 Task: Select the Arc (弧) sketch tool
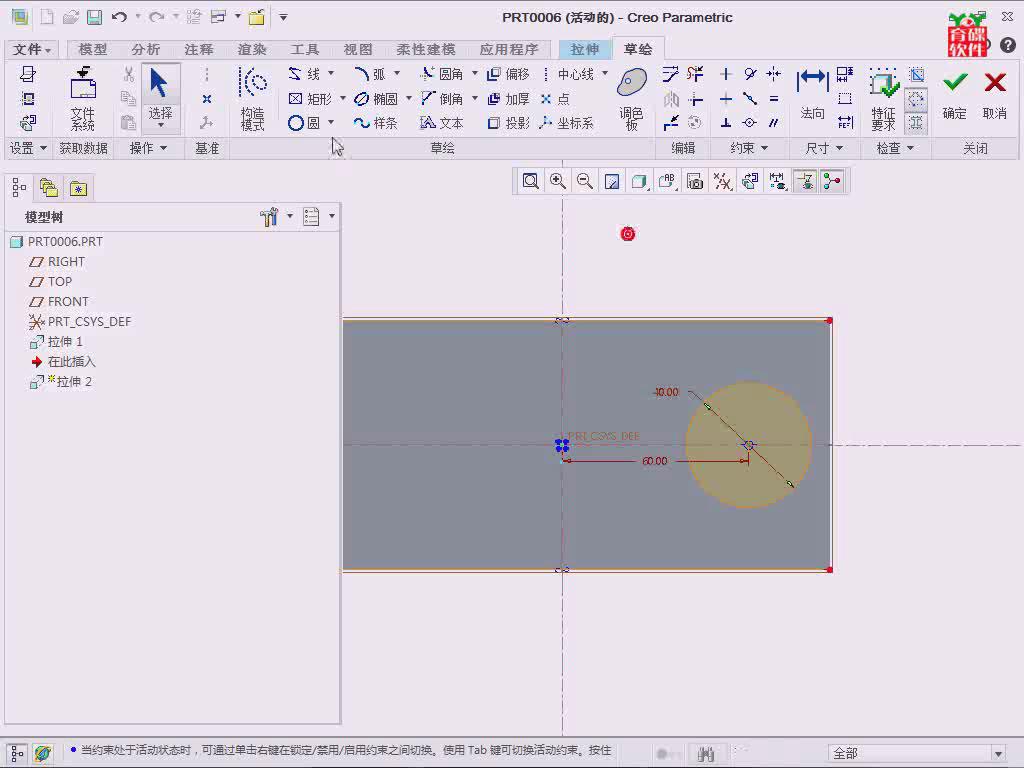click(x=370, y=74)
